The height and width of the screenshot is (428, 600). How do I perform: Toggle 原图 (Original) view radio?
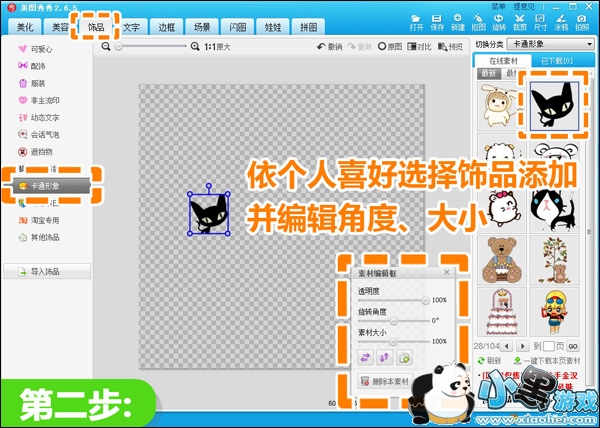coord(382,47)
